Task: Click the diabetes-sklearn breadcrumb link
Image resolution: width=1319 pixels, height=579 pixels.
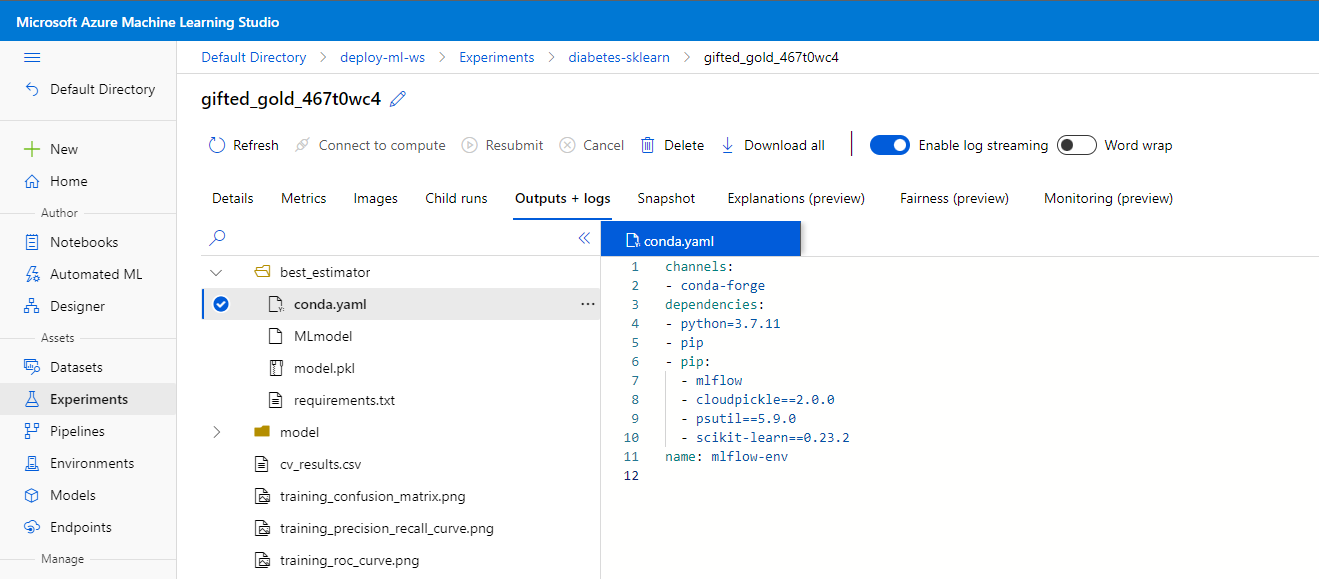Action: pyautogui.click(x=619, y=57)
